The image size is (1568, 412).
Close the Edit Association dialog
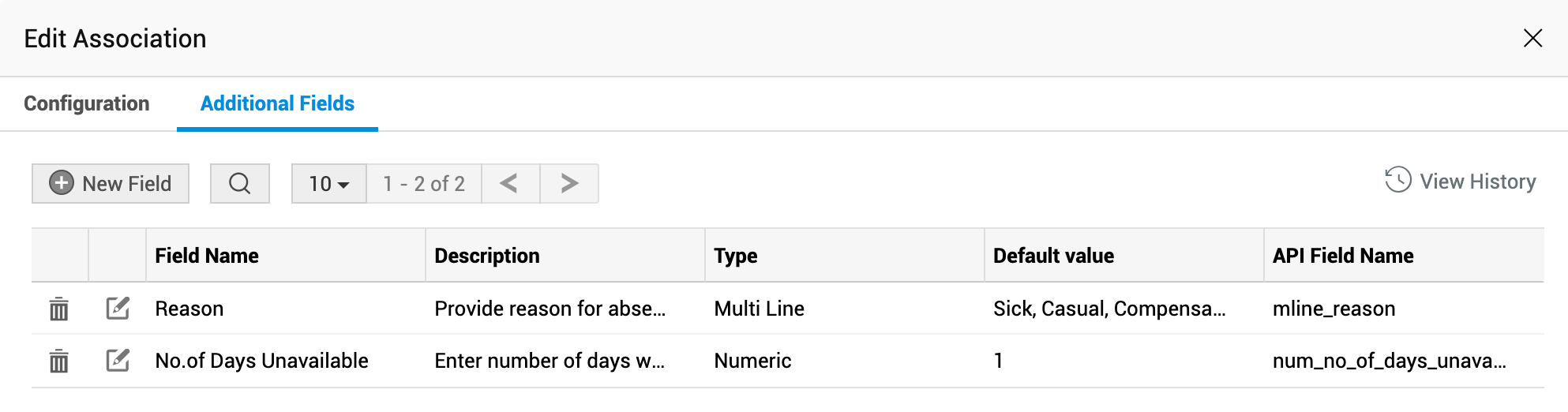click(1532, 38)
